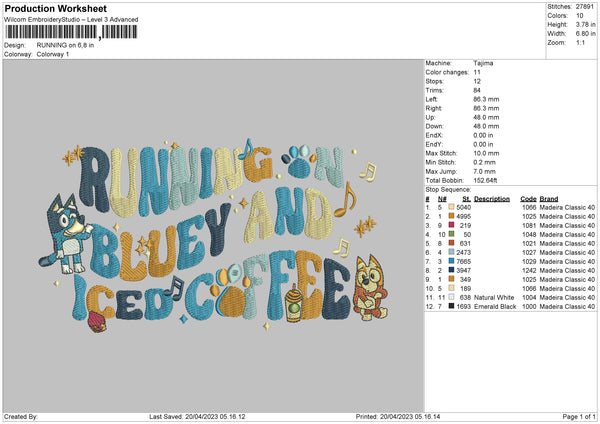The height and width of the screenshot is (424, 600).
Task: Pick the blue swatch beside 7665 stitches
Action: (x=451, y=261)
